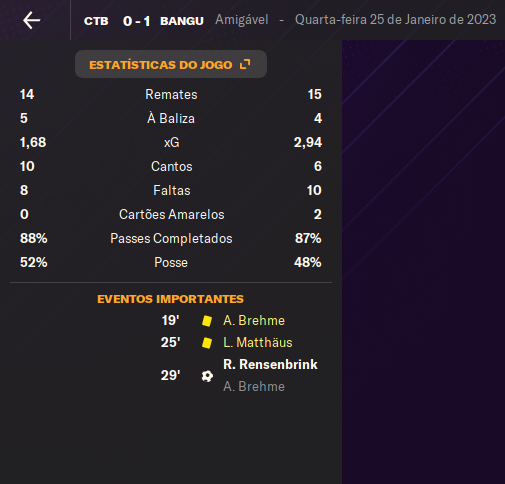Select the Passes Completados row
505x484 pixels.
coord(171,238)
